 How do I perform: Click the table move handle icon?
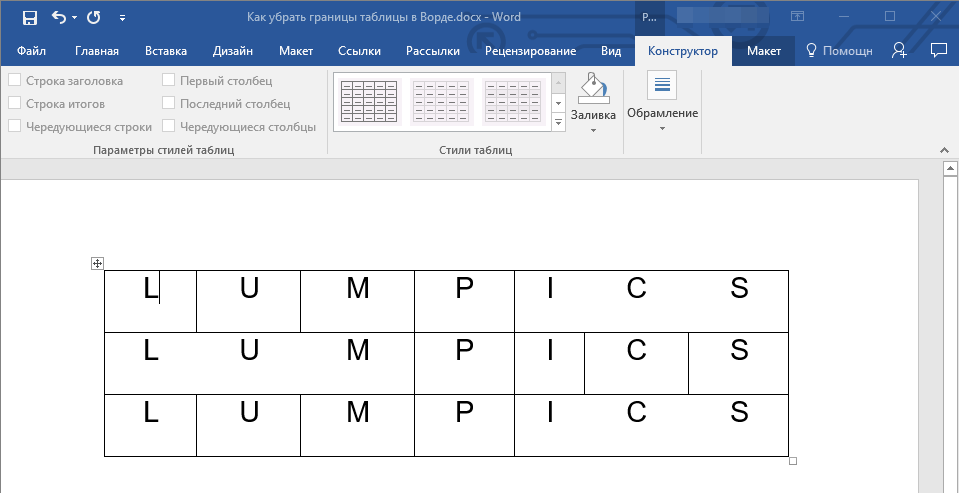coord(97,263)
